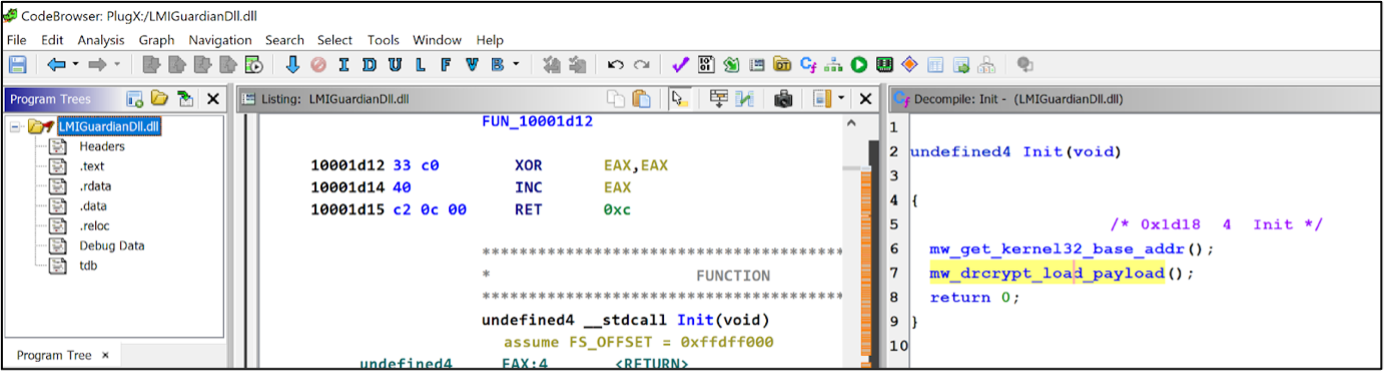The width and height of the screenshot is (1387, 375).
Task: Click the open folder icon in Program Trees
Action: coord(160,99)
